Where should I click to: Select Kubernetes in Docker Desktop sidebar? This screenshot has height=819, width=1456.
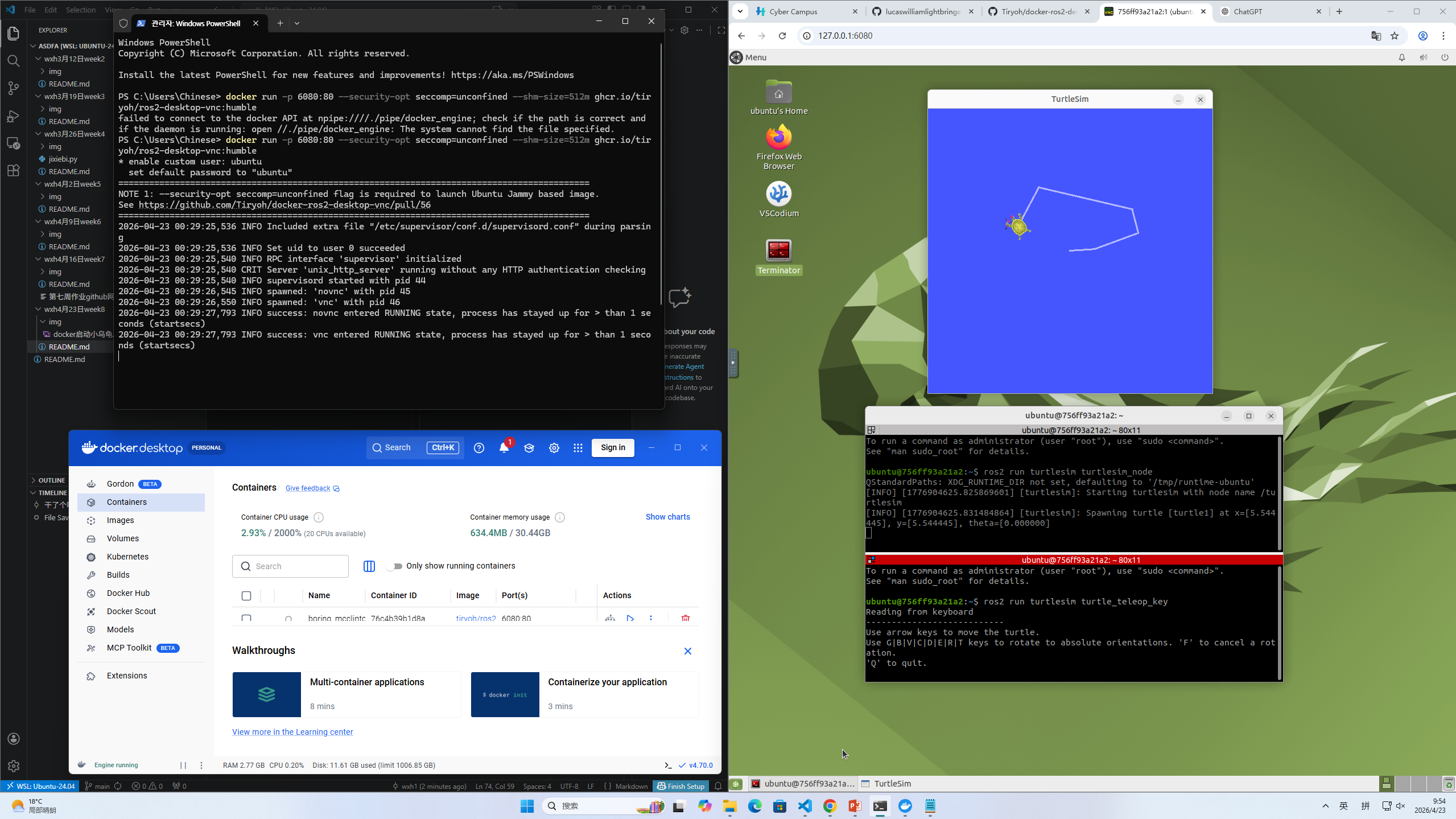pos(141,557)
